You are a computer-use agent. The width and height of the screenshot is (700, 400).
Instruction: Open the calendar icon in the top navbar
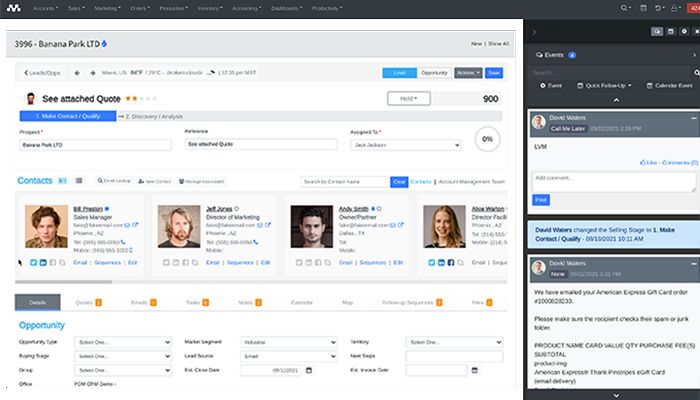point(643,8)
